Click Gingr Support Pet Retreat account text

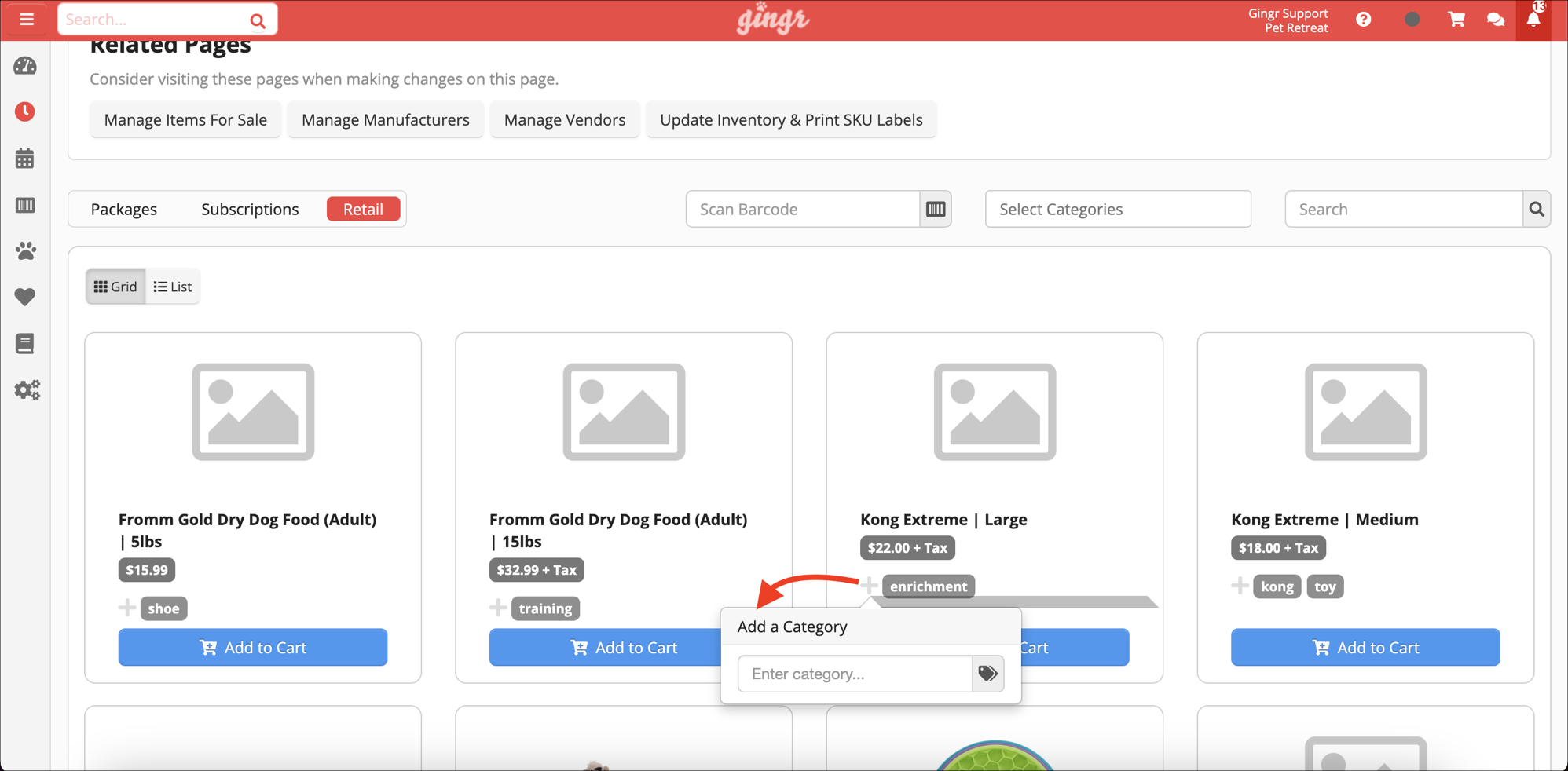coord(1288,20)
